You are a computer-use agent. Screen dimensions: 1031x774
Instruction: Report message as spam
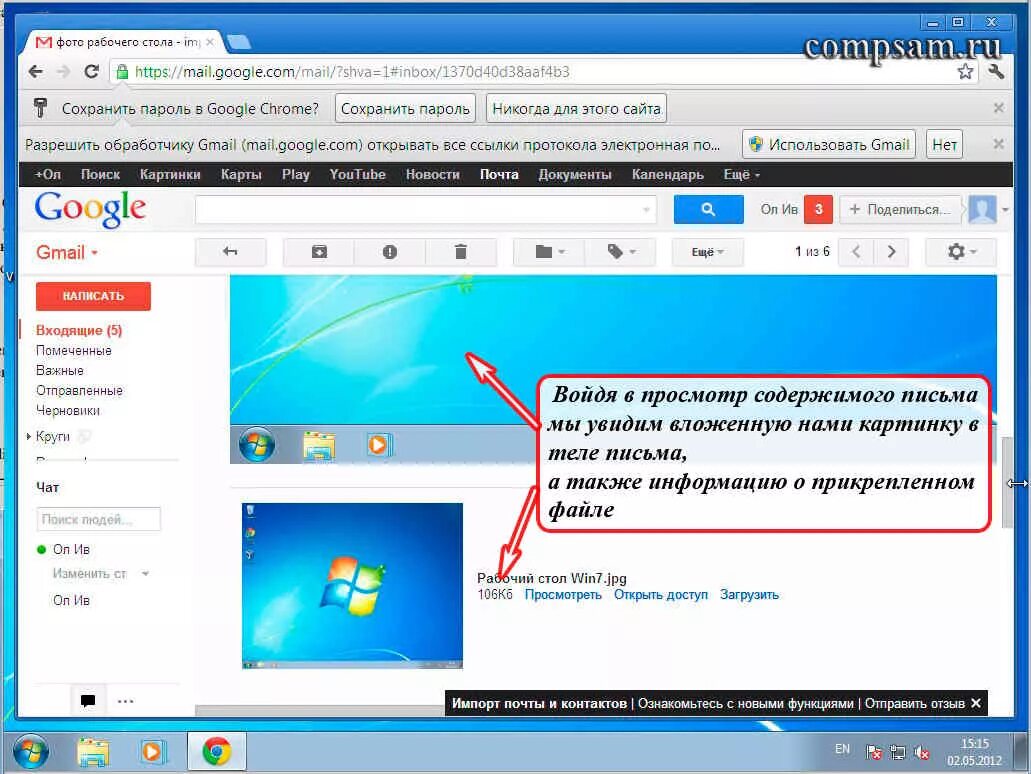pos(390,252)
